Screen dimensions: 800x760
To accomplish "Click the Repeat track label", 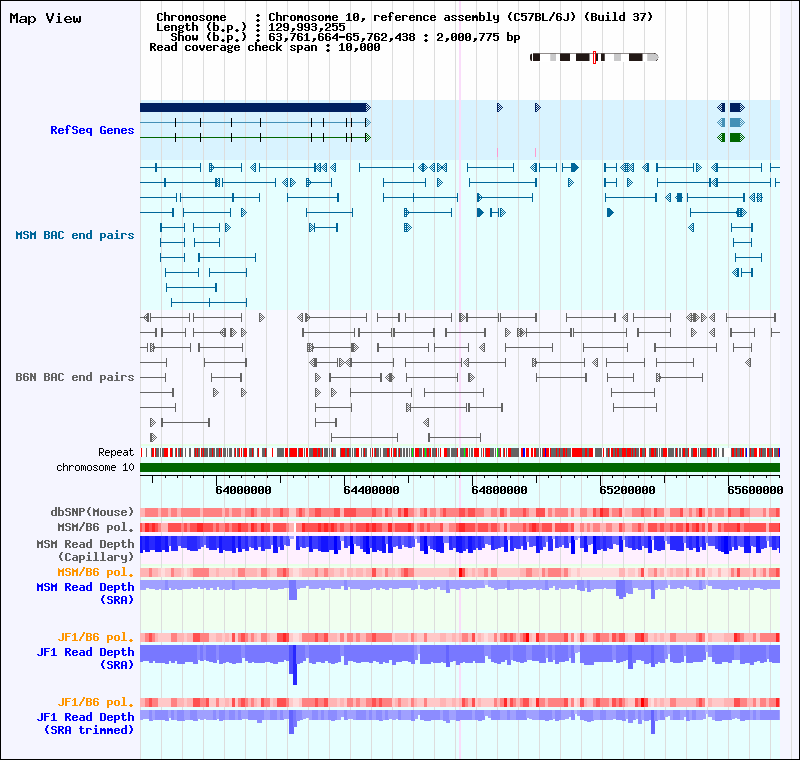I will click(116, 452).
